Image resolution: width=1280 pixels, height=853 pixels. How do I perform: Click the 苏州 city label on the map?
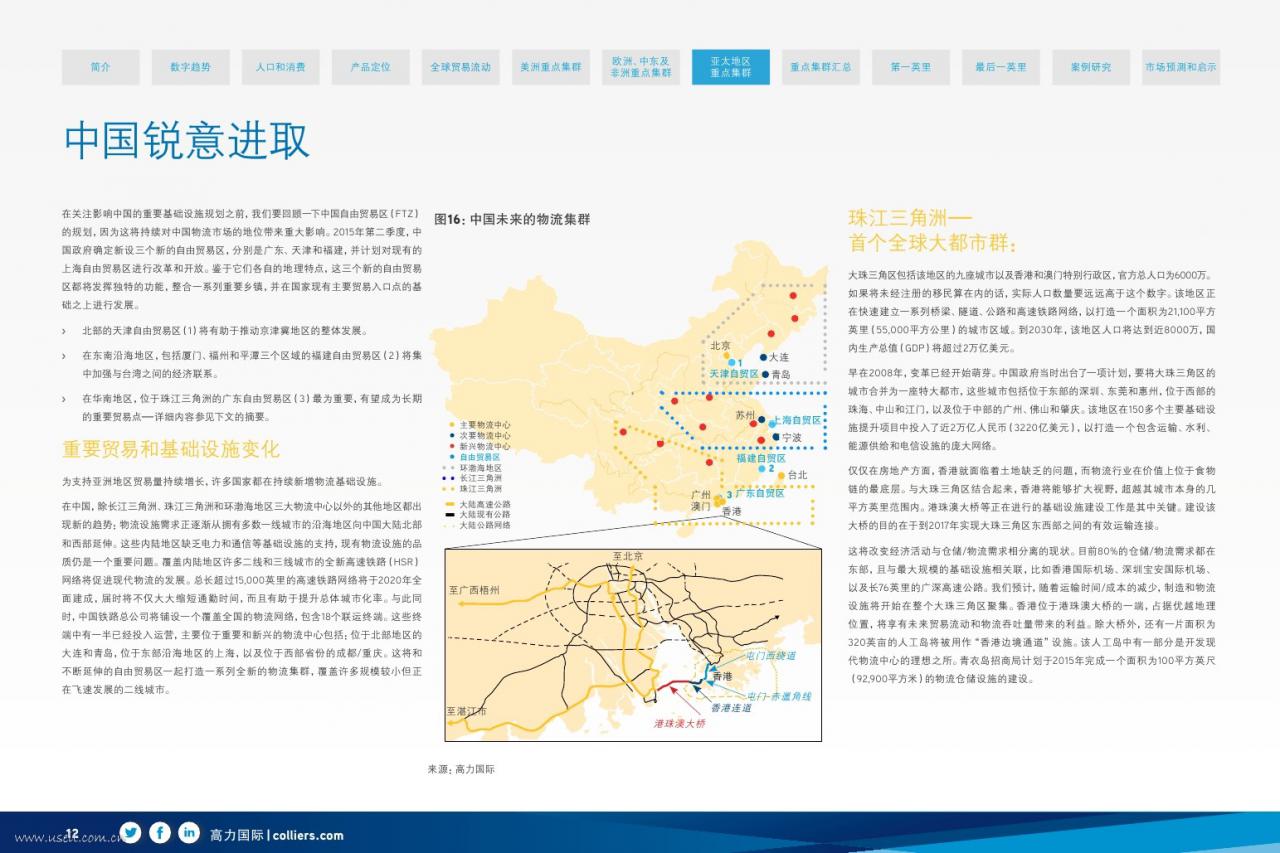coord(745,415)
